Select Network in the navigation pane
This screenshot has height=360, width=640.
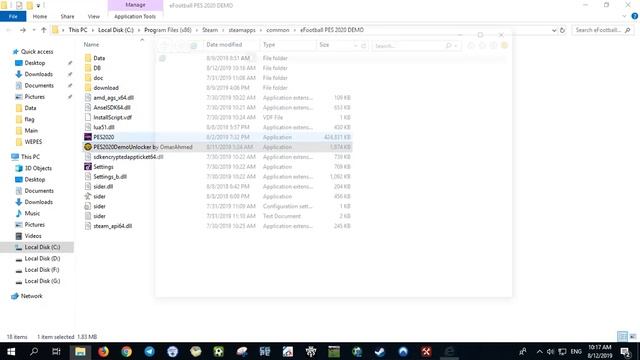(31, 296)
